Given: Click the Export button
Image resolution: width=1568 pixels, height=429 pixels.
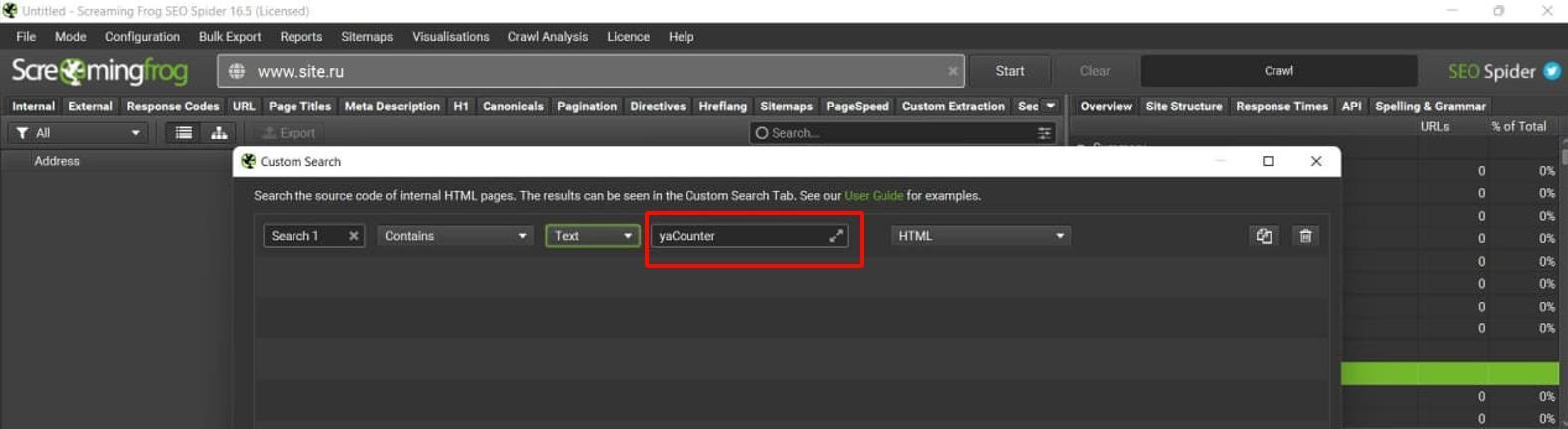Looking at the screenshot, I should 289,133.
